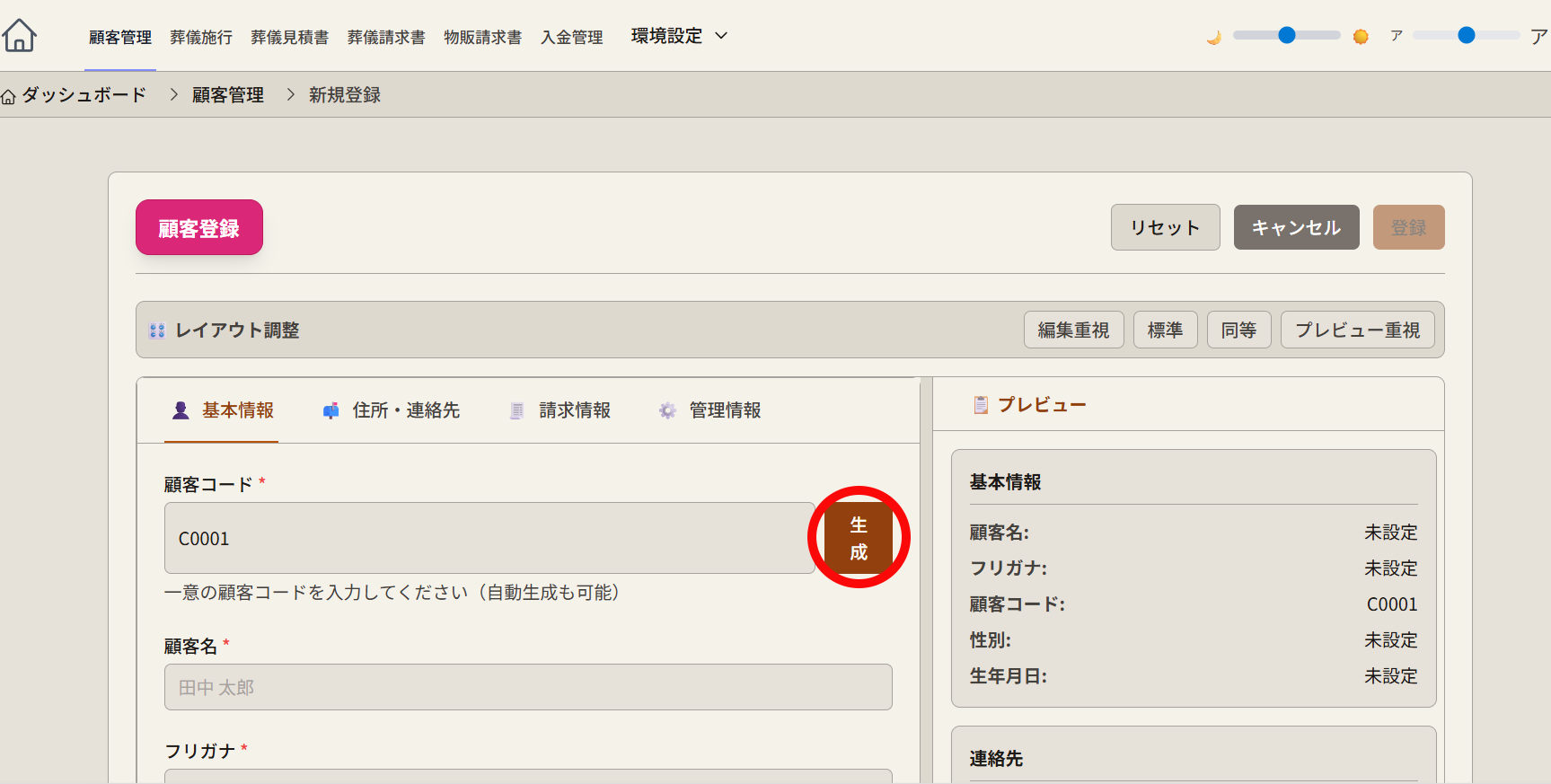Switch to the 請求情報 tab
This screenshot has height=784, width=1551.
tap(574, 410)
